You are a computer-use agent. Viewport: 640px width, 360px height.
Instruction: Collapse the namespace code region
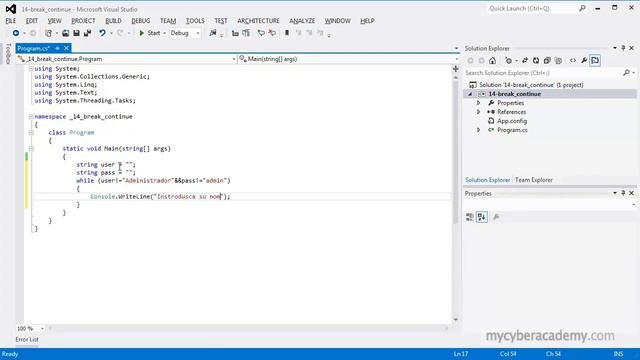point(31,117)
